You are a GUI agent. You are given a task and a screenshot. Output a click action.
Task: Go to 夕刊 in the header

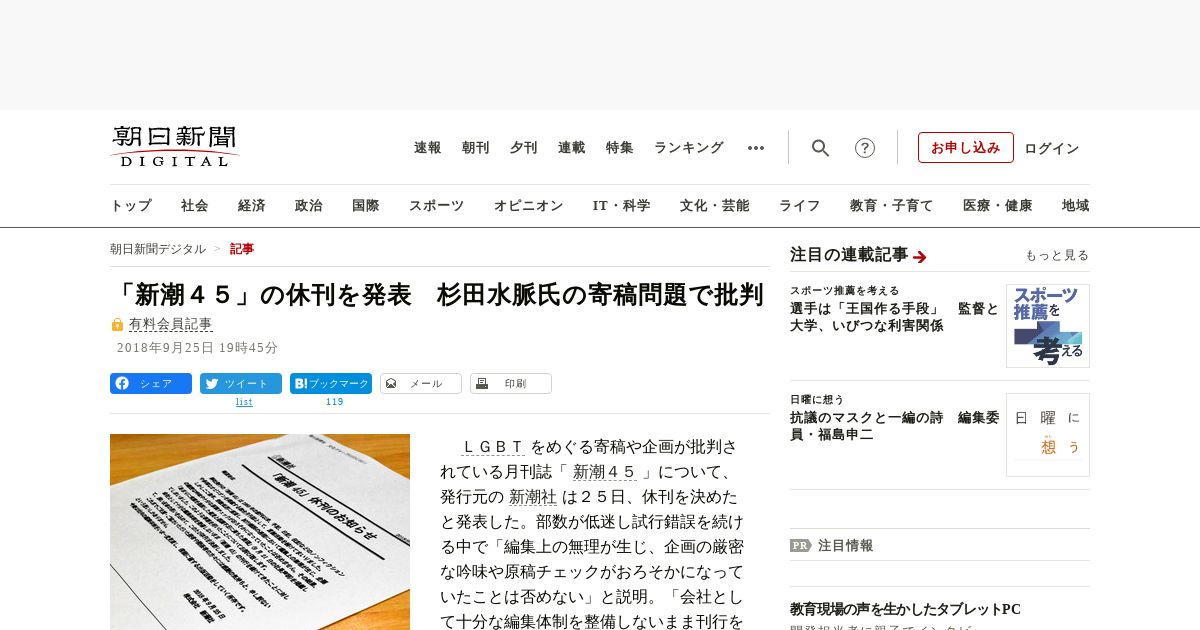click(524, 148)
